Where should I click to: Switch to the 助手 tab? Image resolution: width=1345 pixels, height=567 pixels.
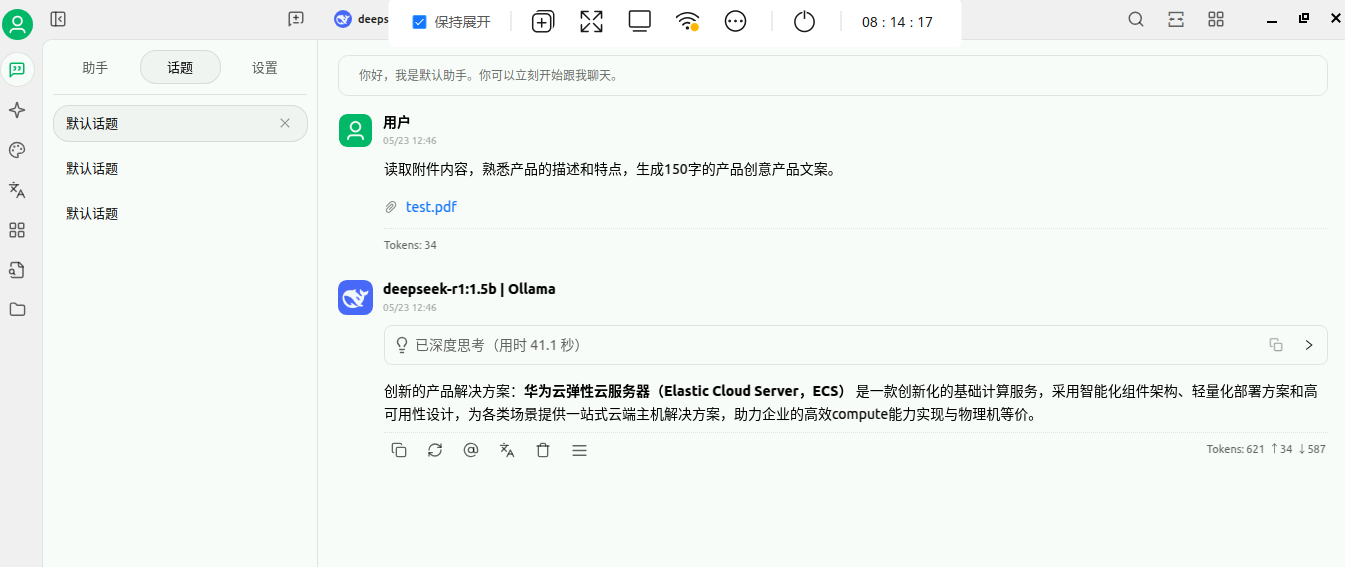[95, 68]
